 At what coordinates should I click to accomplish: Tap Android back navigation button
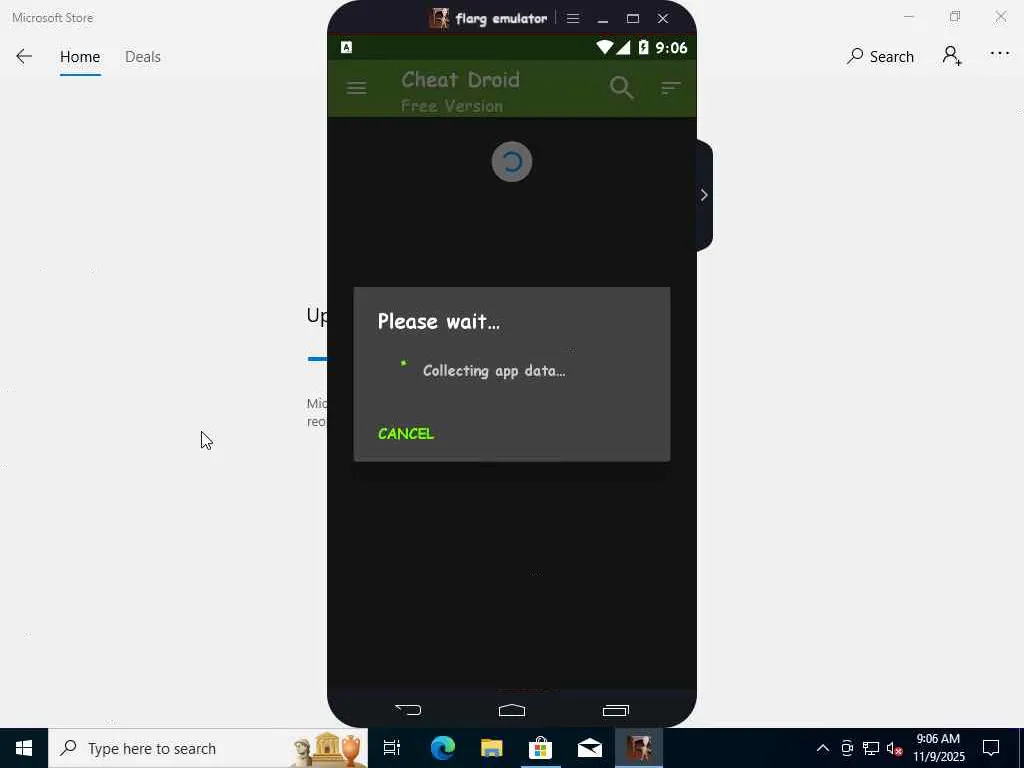coord(408,709)
